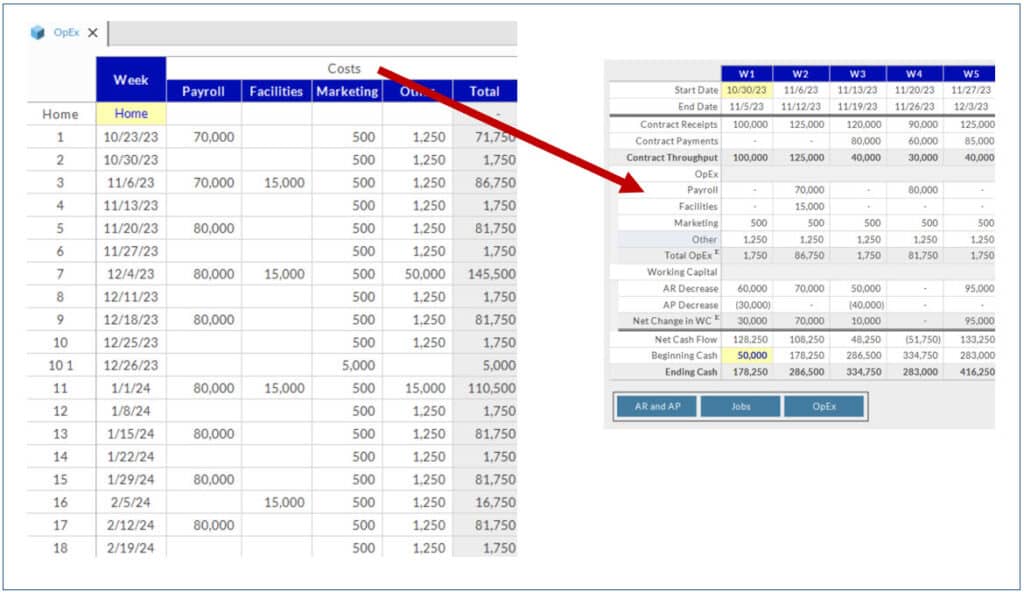This screenshot has height=592, width=1024.
Task: Select the 10/23/23 date cell
Action: point(131,137)
